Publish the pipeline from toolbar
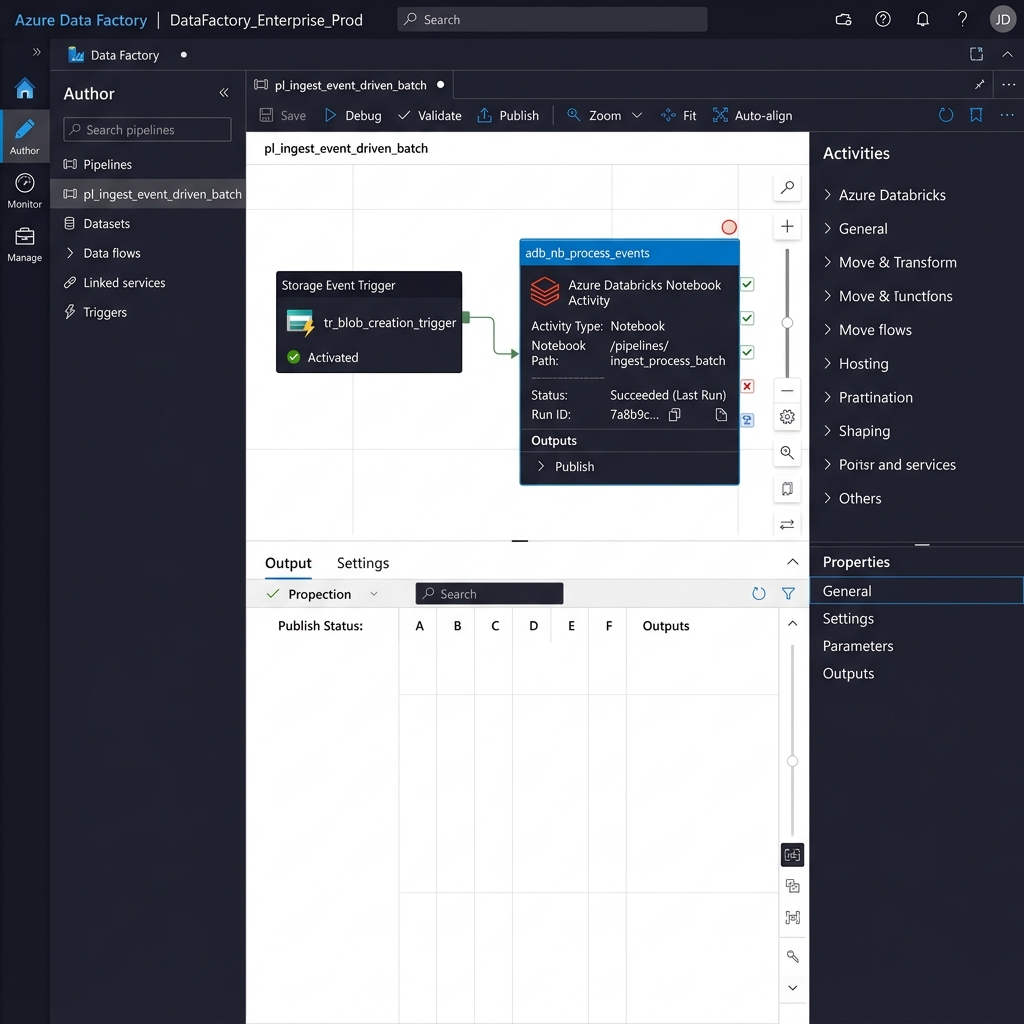Viewport: 1024px width, 1024px height. coord(509,116)
